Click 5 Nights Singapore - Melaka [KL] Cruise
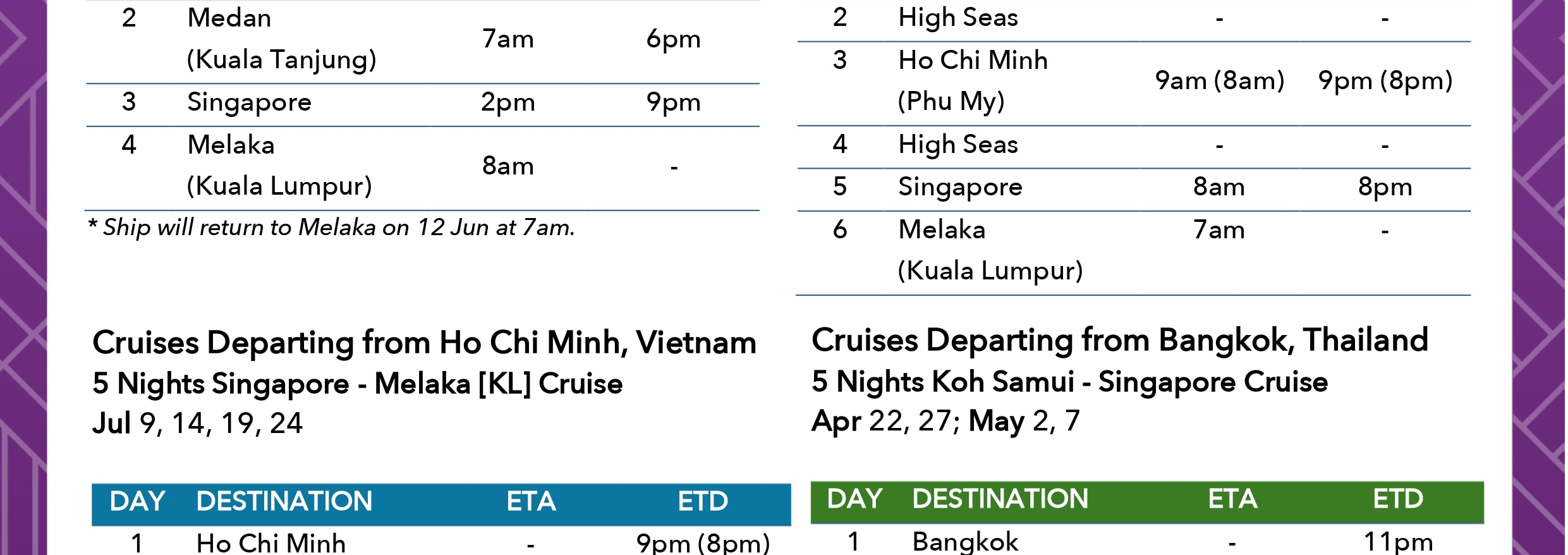Image resolution: width=1568 pixels, height=555 pixels. [x=358, y=384]
